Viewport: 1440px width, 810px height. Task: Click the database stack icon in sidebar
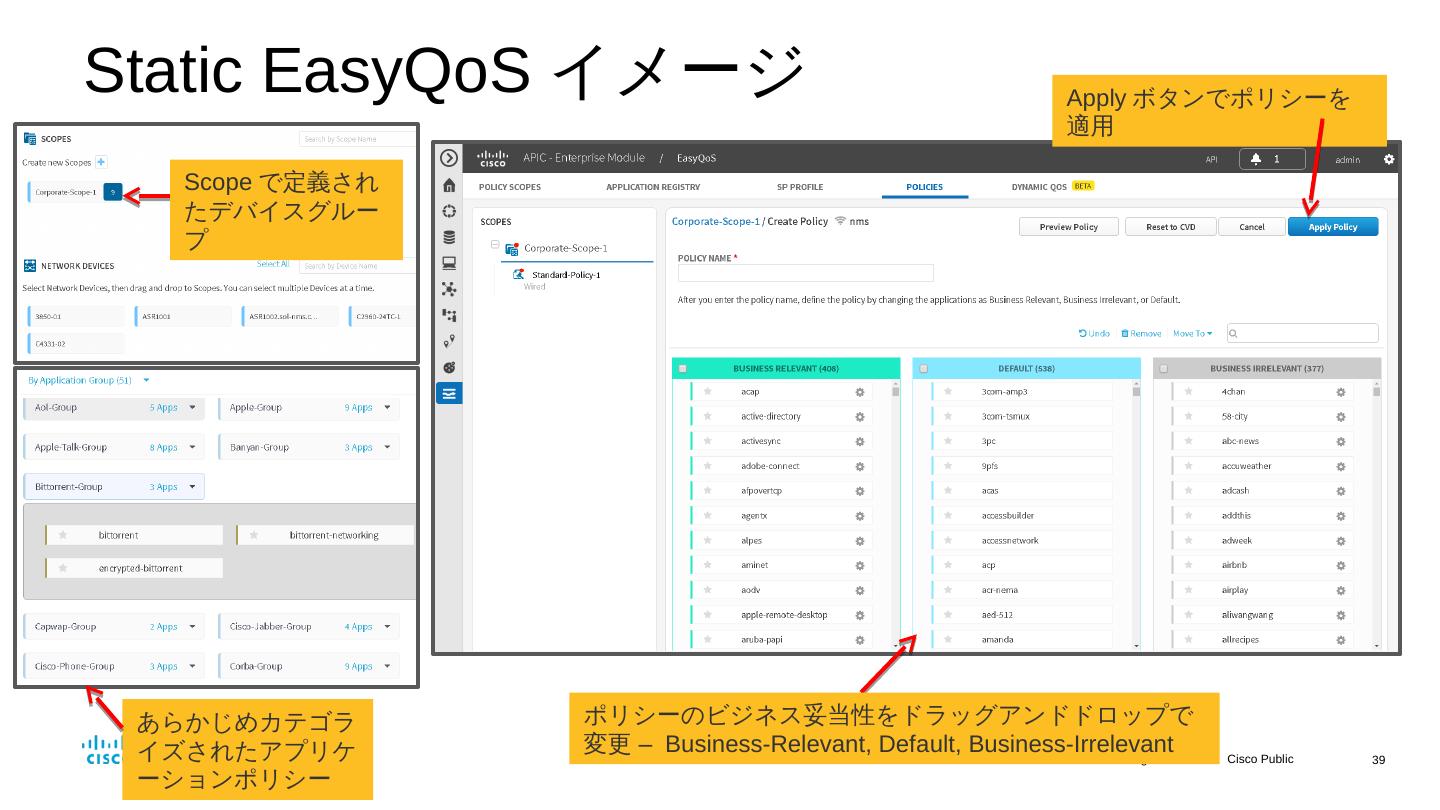pyautogui.click(x=449, y=237)
